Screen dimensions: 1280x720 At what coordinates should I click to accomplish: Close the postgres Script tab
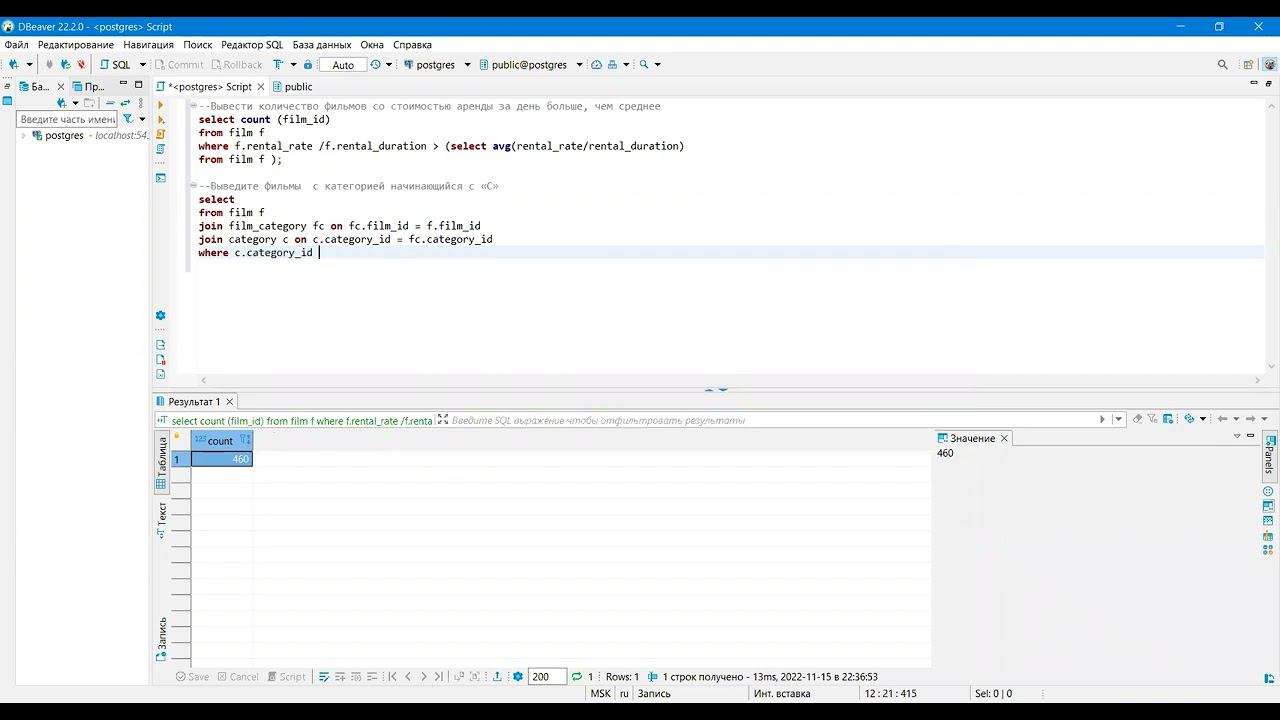coord(261,87)
